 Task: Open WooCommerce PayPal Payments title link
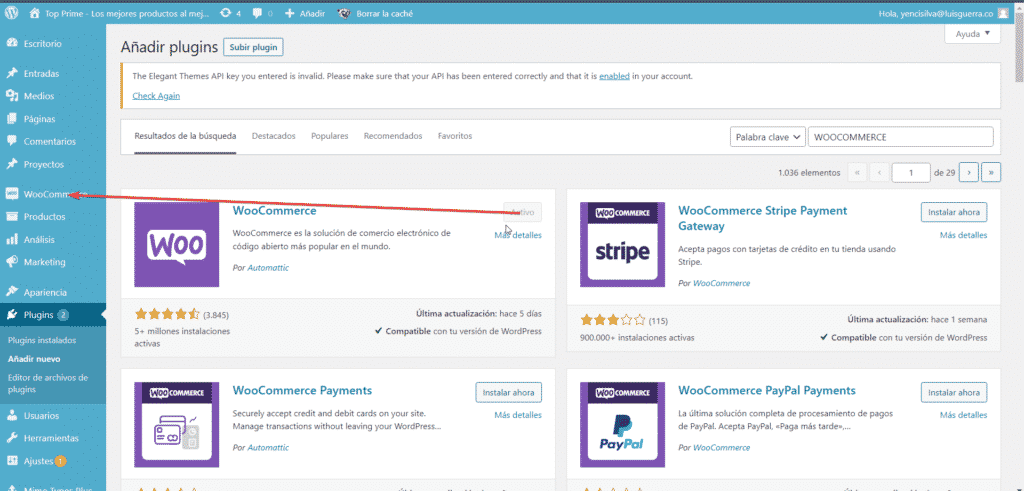(x=767, y=390)
